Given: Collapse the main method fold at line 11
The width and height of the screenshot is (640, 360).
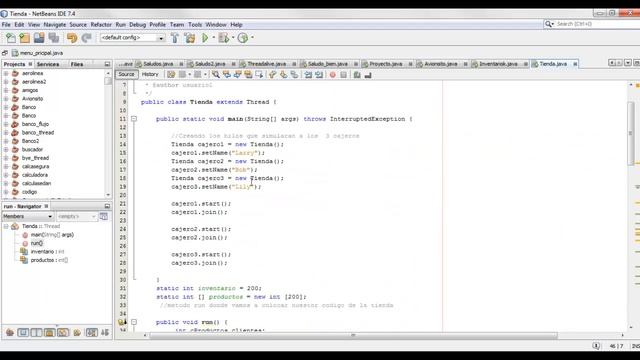Looking at the screenshot, I should pos(133,119).
